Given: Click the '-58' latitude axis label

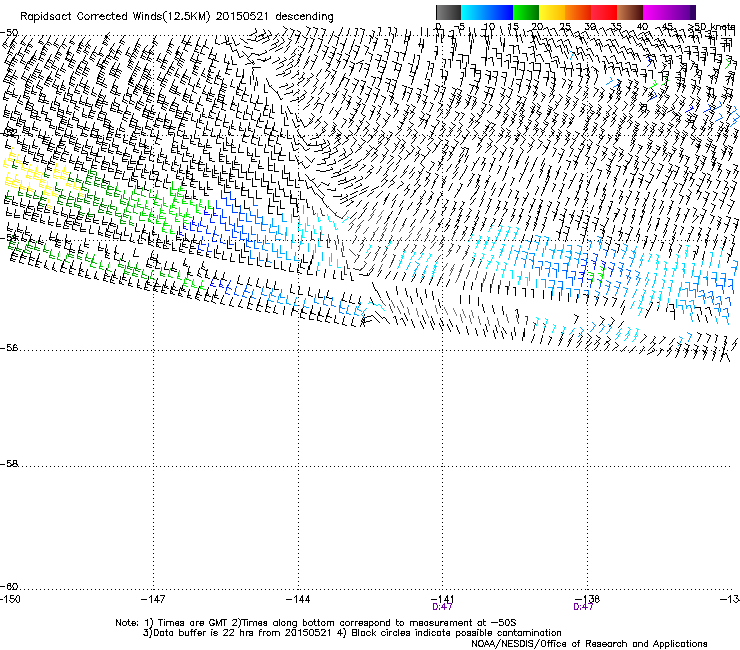Looking at the screenshot, I should 9,464.
